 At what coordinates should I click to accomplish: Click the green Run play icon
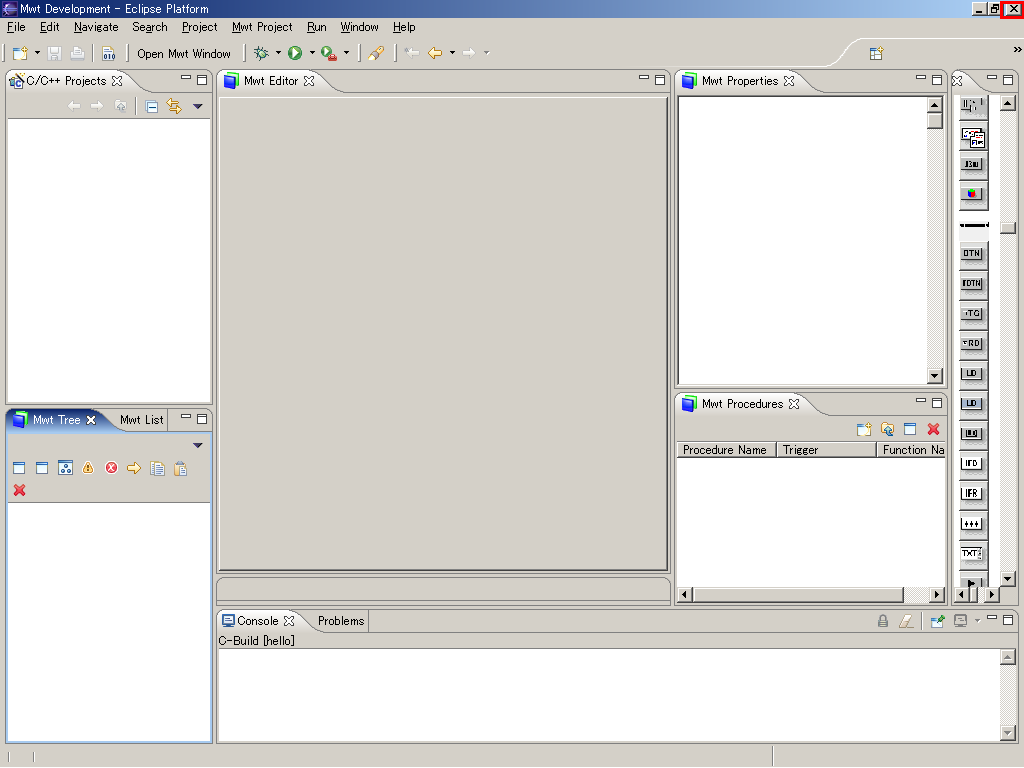coord(295,53)
